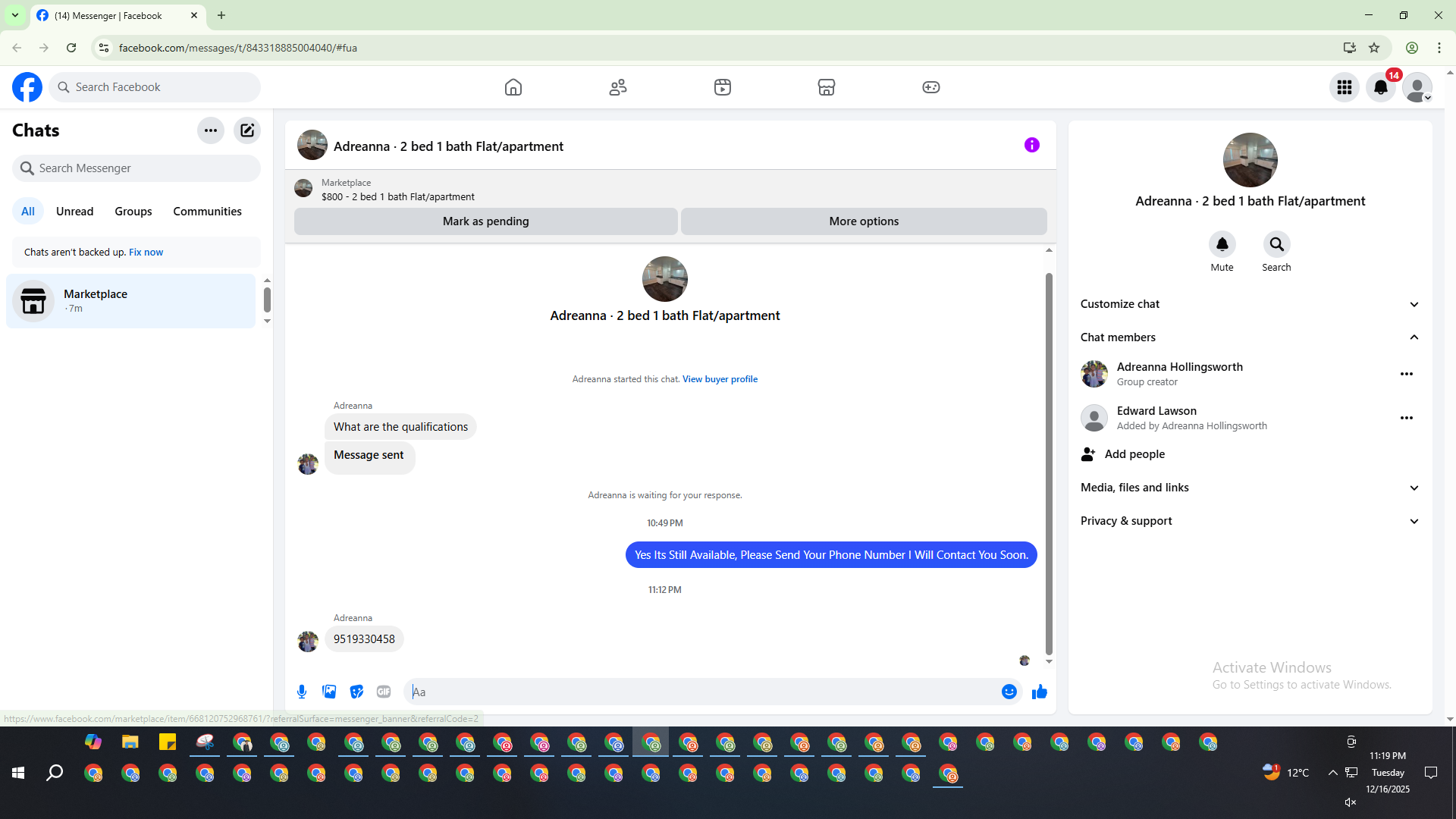Open Chrome menu three-dot icon
The width and height of the screenshot is (1456, 819).
[1439, 48]
